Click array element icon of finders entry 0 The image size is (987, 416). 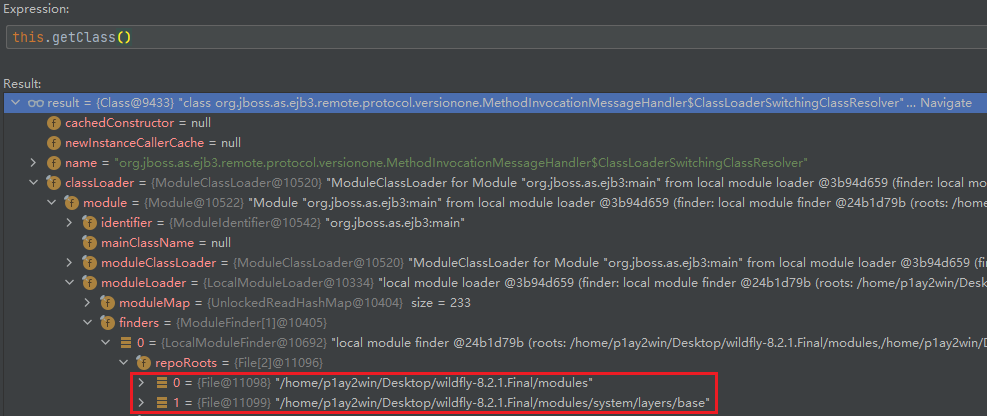point(126,343)
